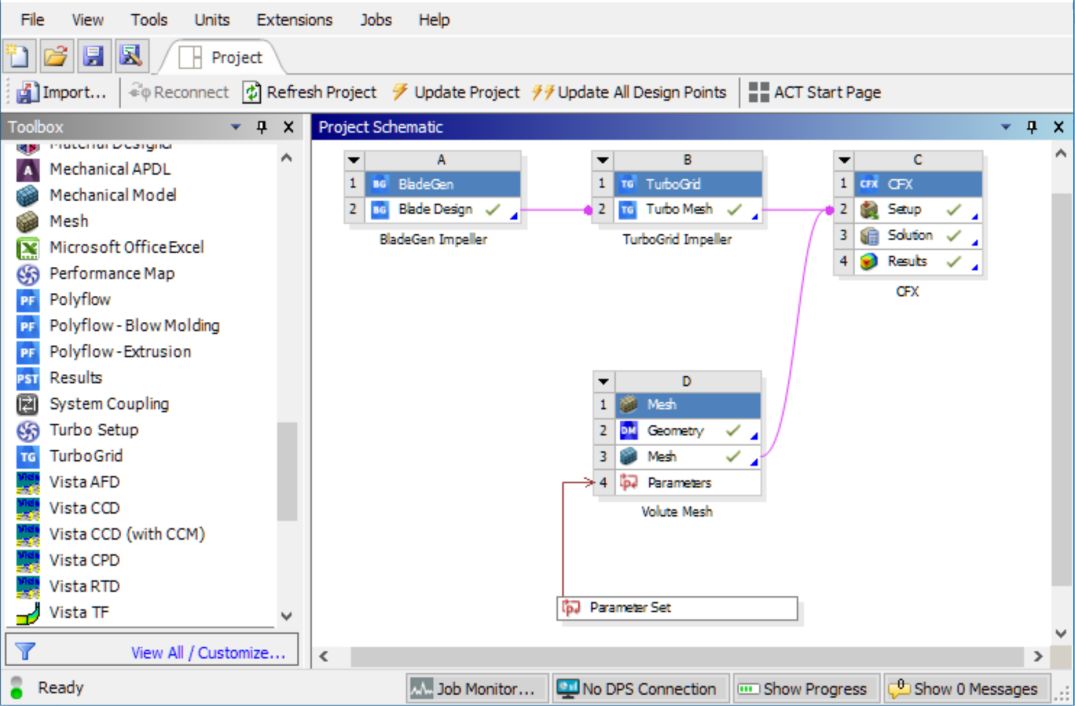The height and width of the screenshot is (706, 1075).
Task: Pin the Project Schematic panel
Action: [x=1032, y=127]
